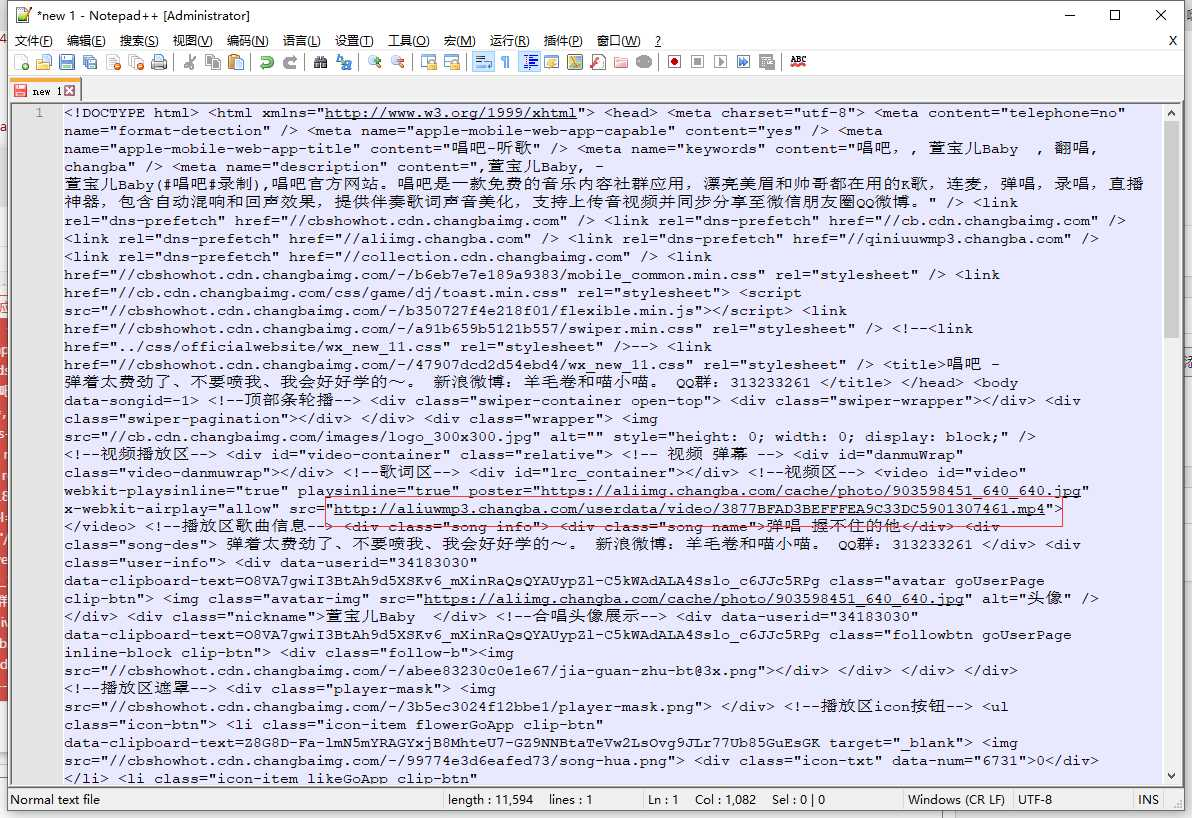
Task: Run macro multiple times icon
Action: pyautogui.click(x=743, y=62)
